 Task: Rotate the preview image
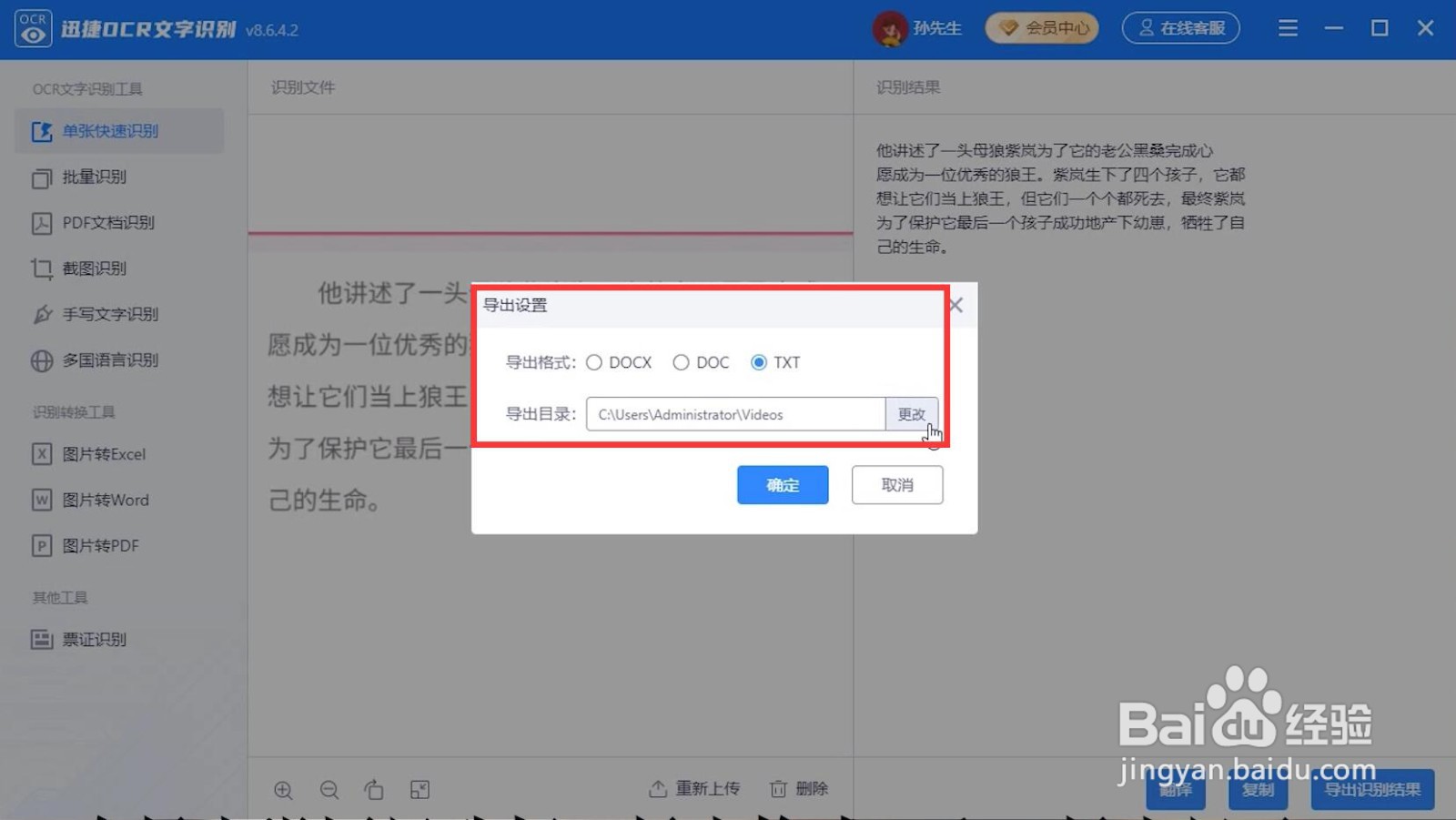click(x=374, y=789)
